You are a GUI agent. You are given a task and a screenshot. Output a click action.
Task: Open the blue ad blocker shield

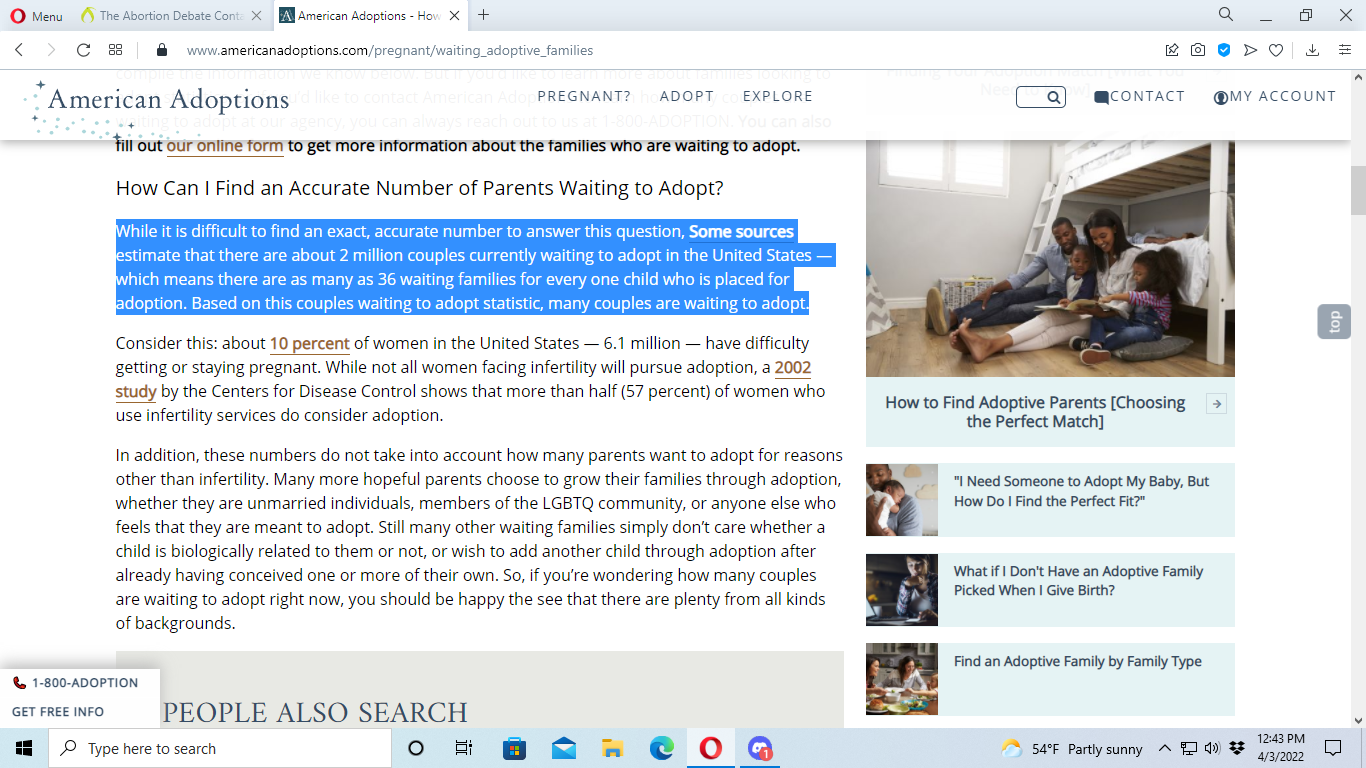[1224, 50]
